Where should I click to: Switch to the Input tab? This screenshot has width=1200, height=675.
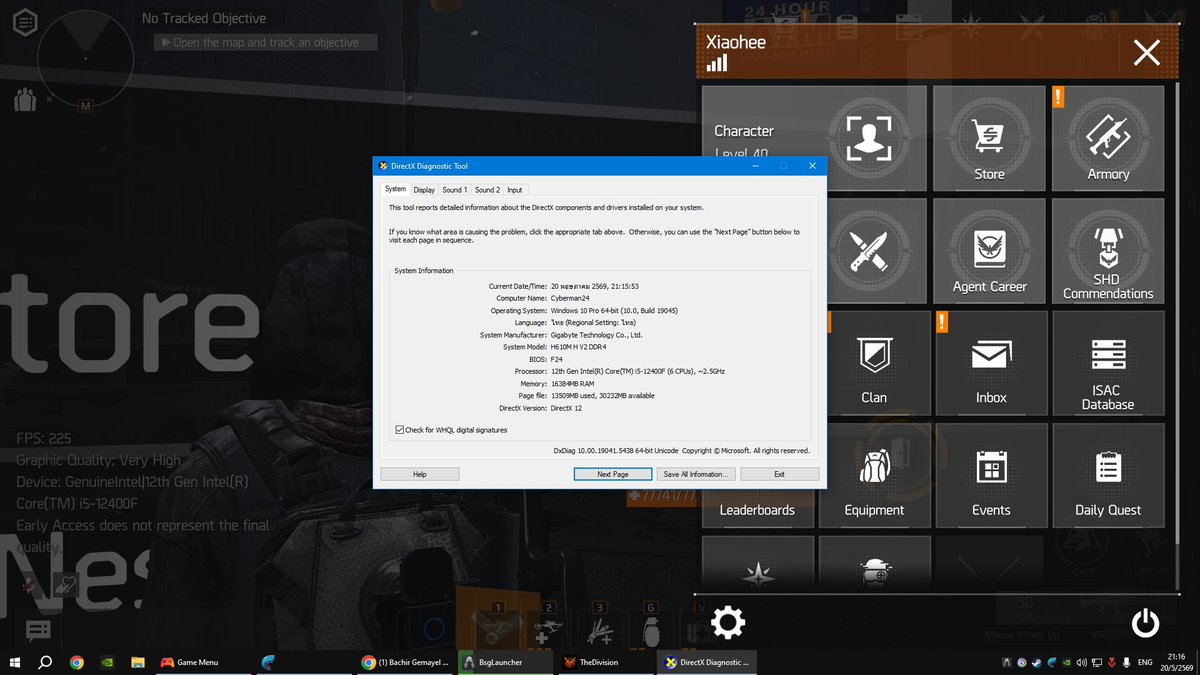point(514,189)
